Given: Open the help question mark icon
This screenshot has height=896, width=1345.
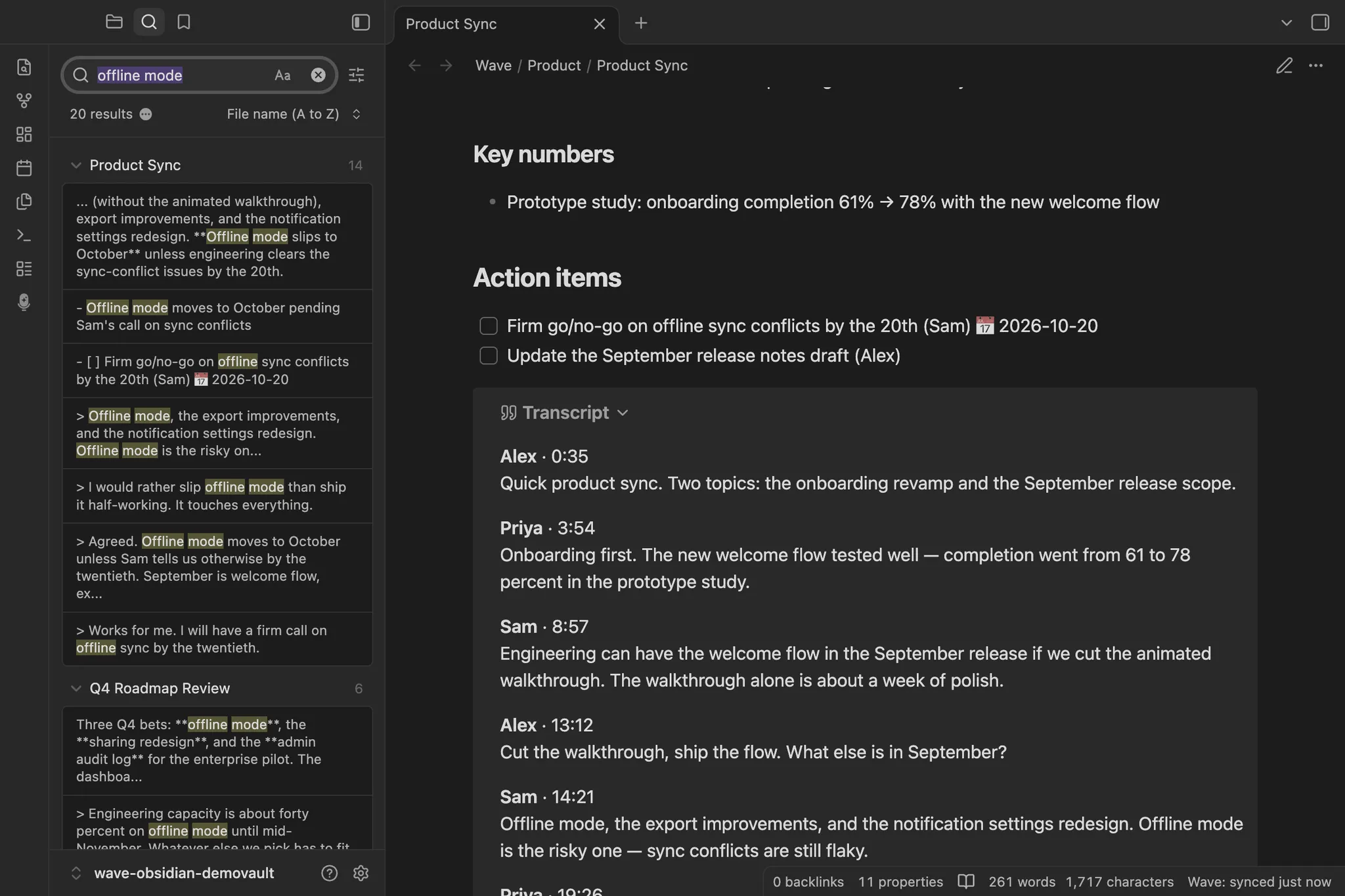Looking at the screenshot, I should tap(330, 873).
